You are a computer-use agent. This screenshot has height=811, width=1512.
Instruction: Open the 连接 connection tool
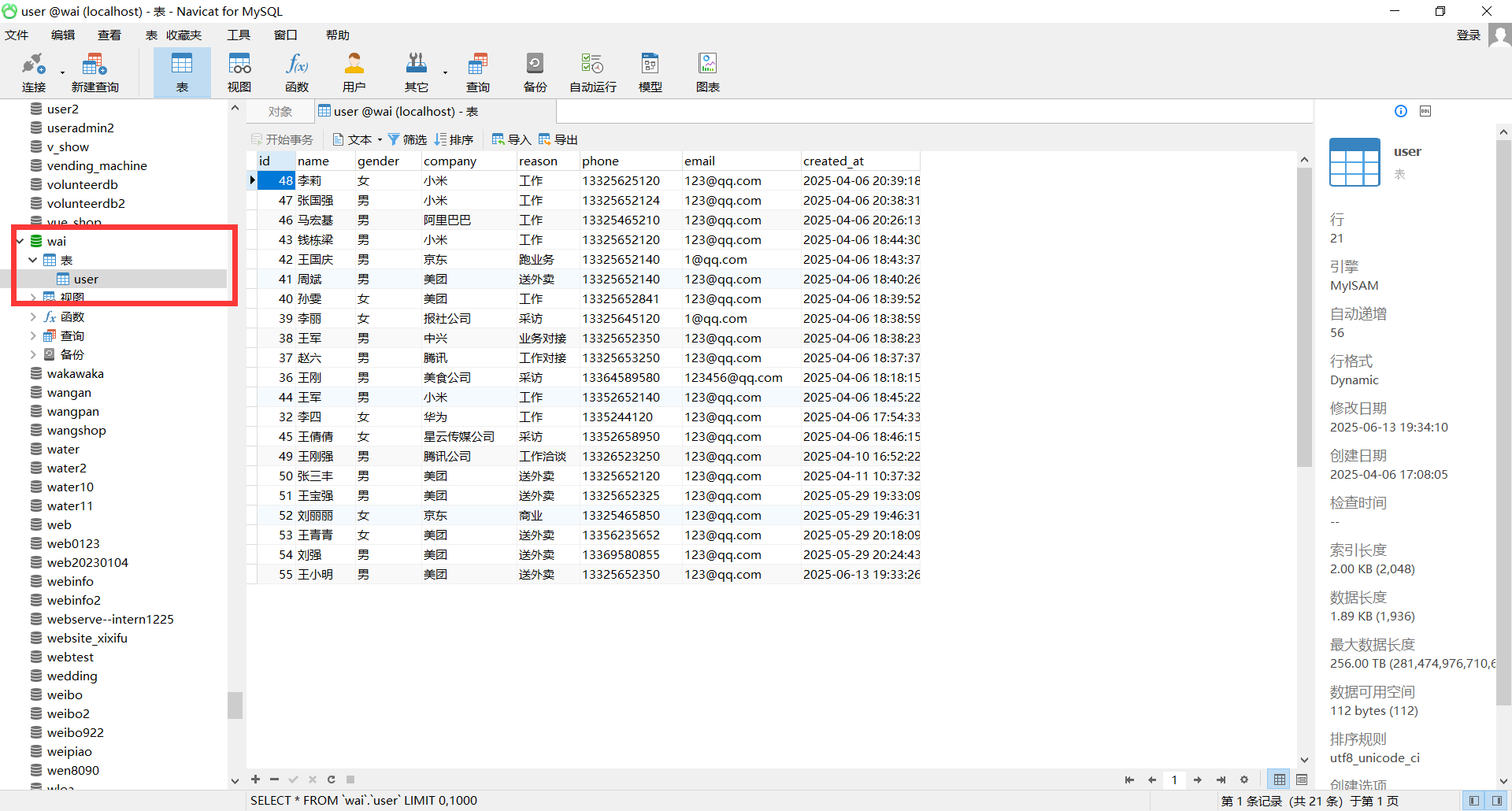tap(34, 72)
